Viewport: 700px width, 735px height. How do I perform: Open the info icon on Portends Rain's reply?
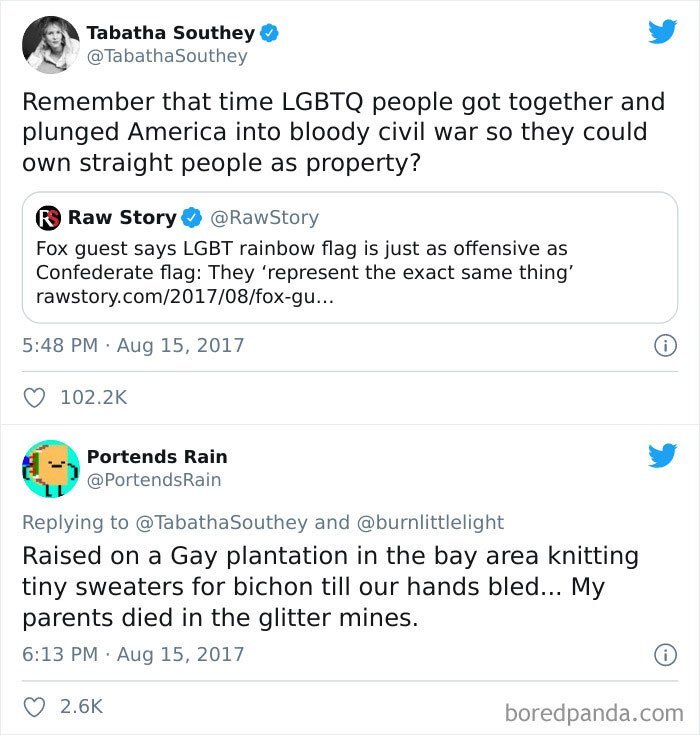[665, 655]
